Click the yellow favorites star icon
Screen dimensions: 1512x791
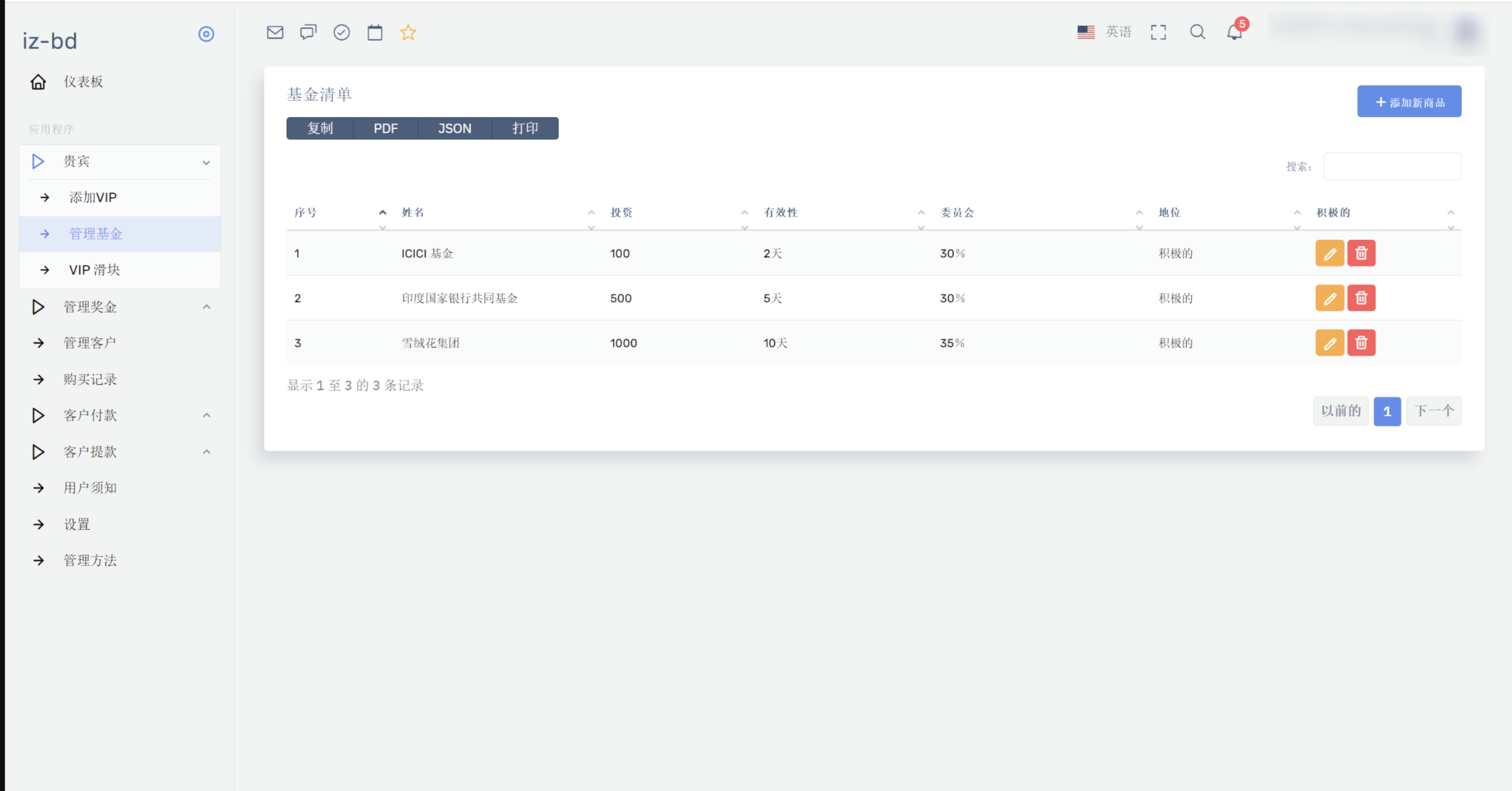click(408, 32)
